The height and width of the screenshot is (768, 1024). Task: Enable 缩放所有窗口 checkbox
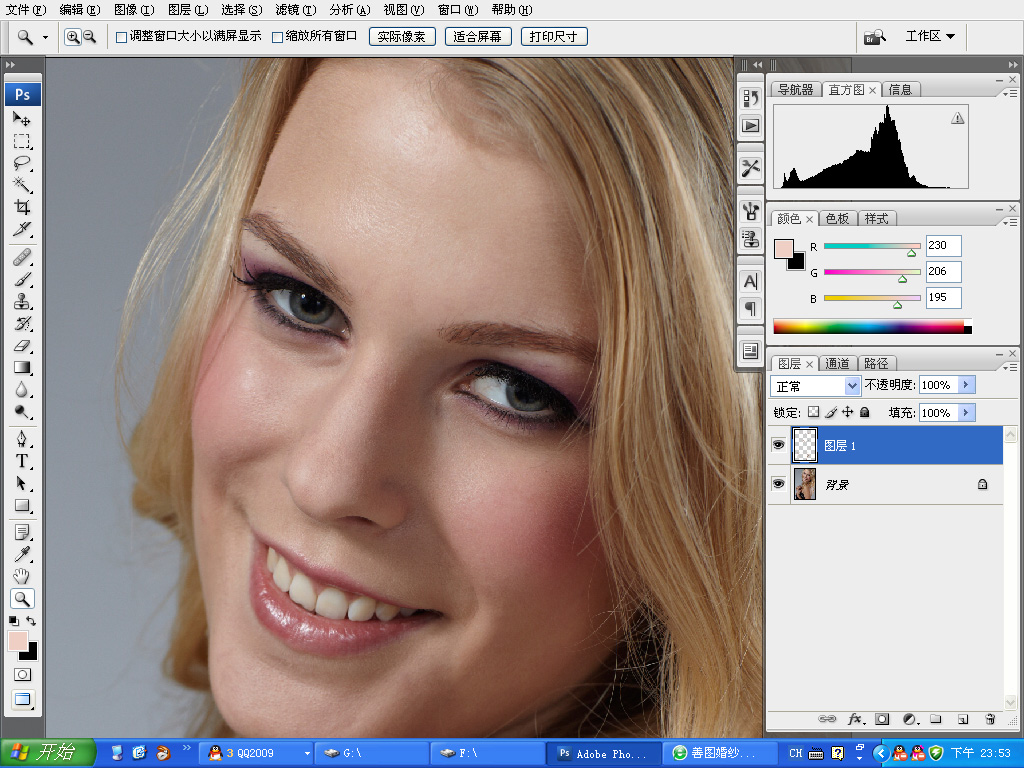point(277,37)
